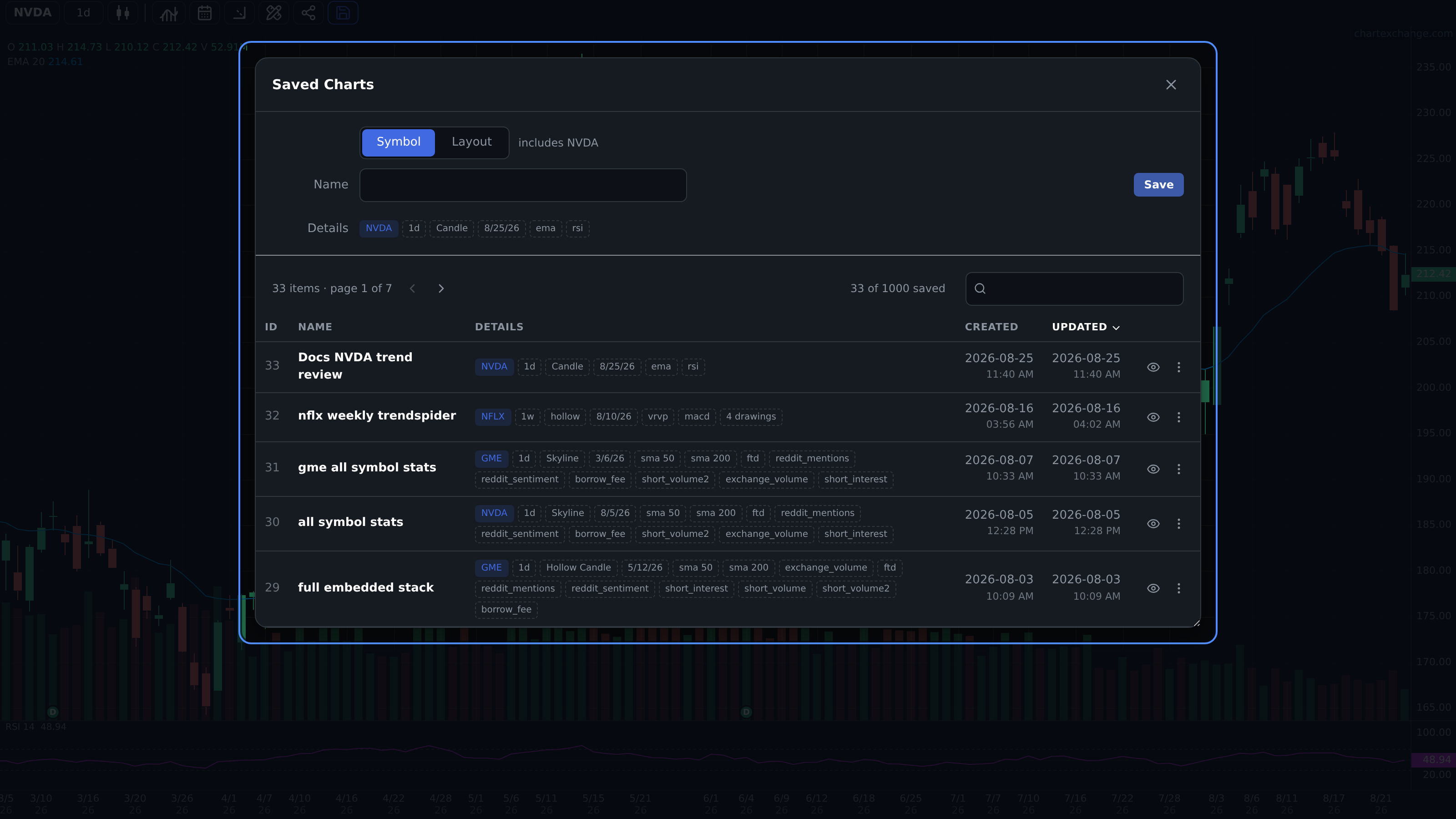The height and width of the screenshot is (819, 1456).
Task: Open candlestick chart type in background toolbar
Action: (x=123, y=13)
